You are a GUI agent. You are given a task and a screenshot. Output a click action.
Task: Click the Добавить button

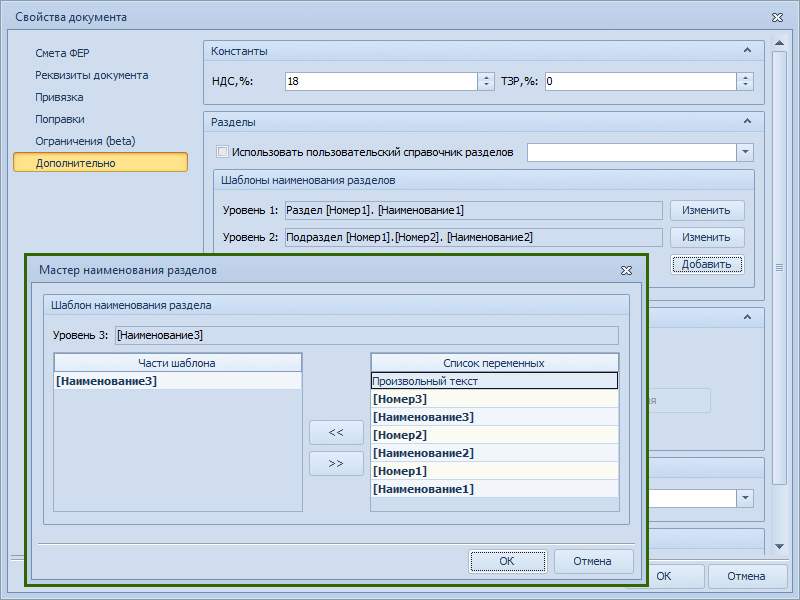pos(707,264)
